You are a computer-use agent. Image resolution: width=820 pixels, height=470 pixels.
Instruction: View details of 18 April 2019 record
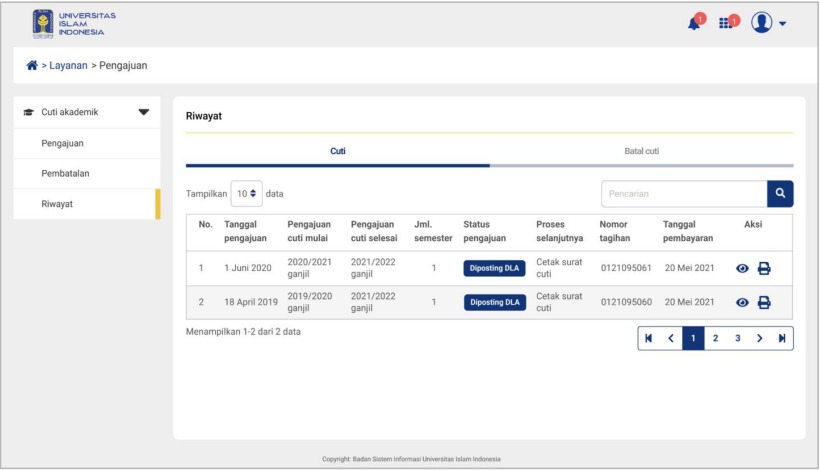click(x=742, y=302)
